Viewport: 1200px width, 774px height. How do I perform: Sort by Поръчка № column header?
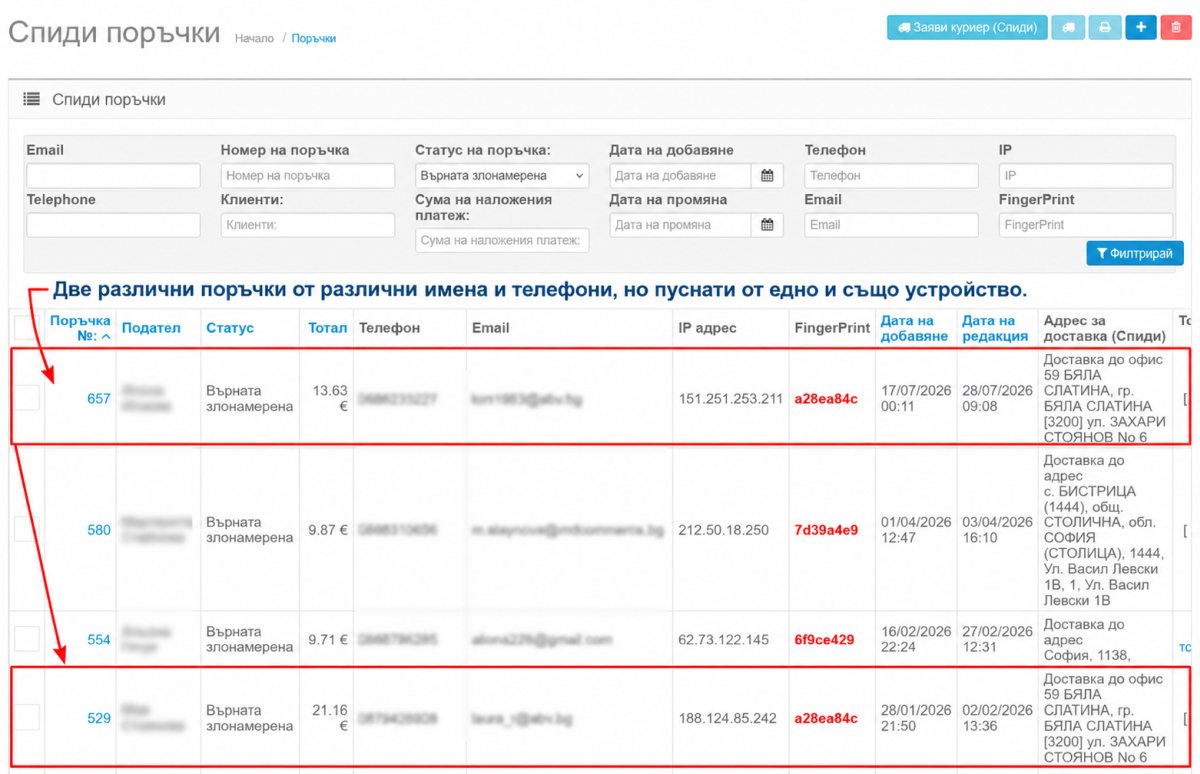80,328
